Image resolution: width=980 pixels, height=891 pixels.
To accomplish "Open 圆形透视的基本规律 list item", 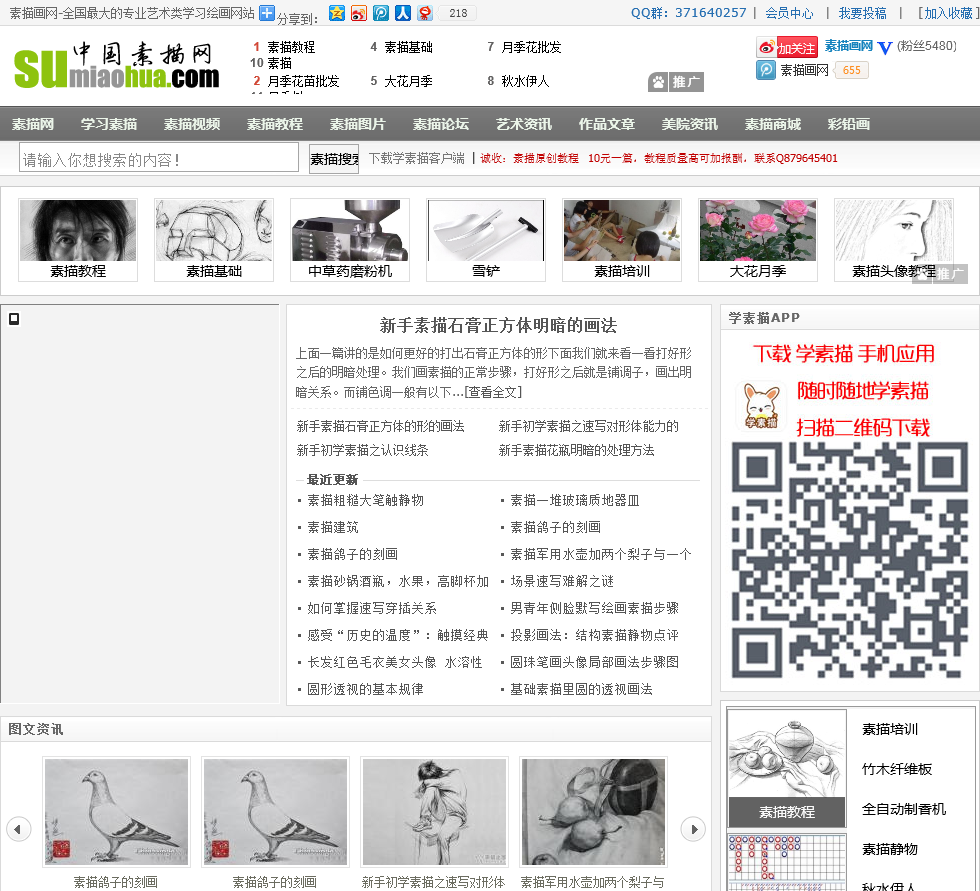I will [366, 689].
